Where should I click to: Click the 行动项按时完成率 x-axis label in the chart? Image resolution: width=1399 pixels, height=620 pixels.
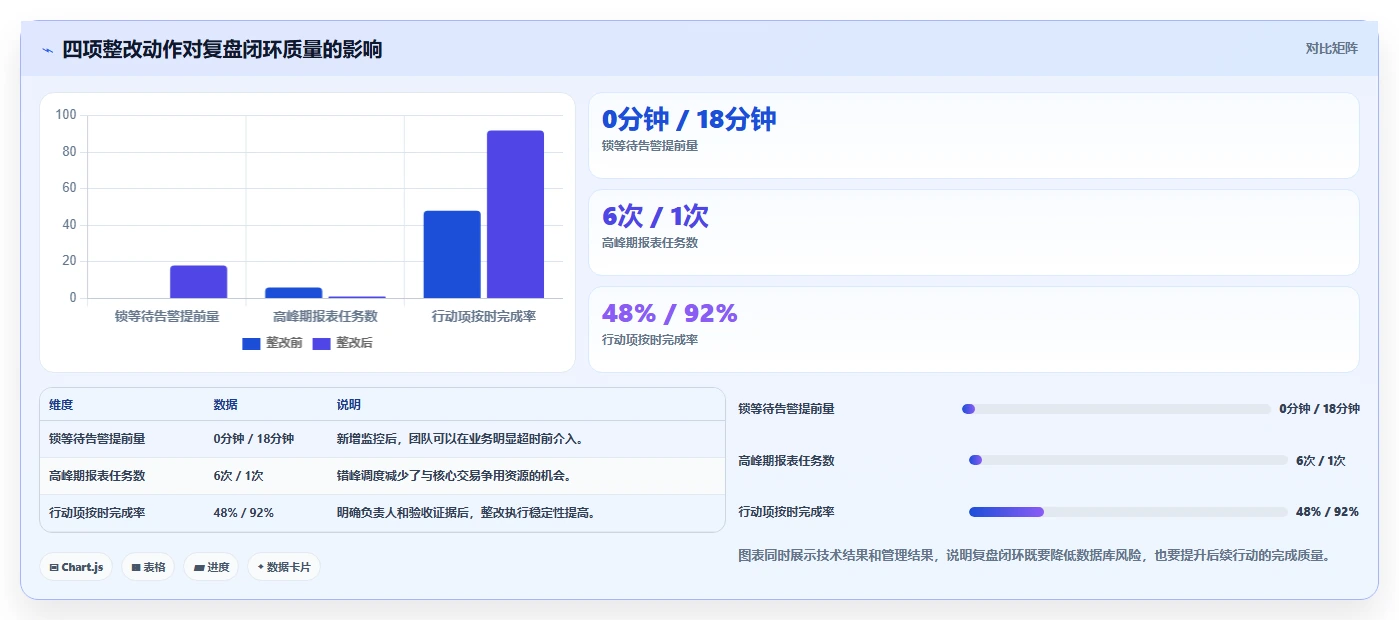[484, 316]
